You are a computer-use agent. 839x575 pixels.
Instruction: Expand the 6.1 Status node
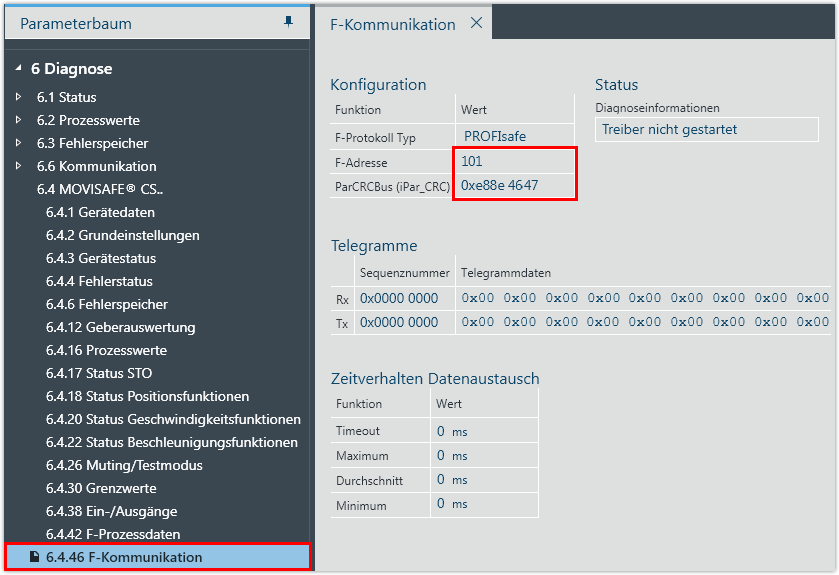[18, 97]
